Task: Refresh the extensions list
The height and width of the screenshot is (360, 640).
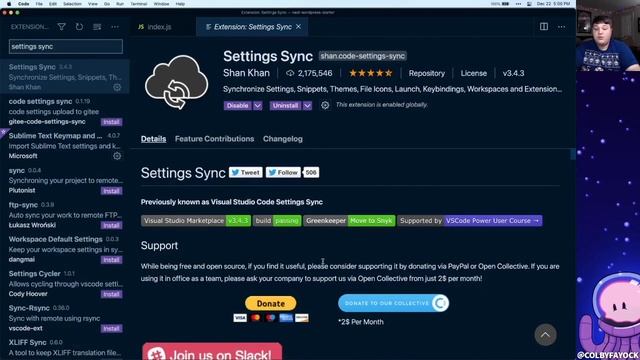Action: pyautogui.click(x=79, y=27)
